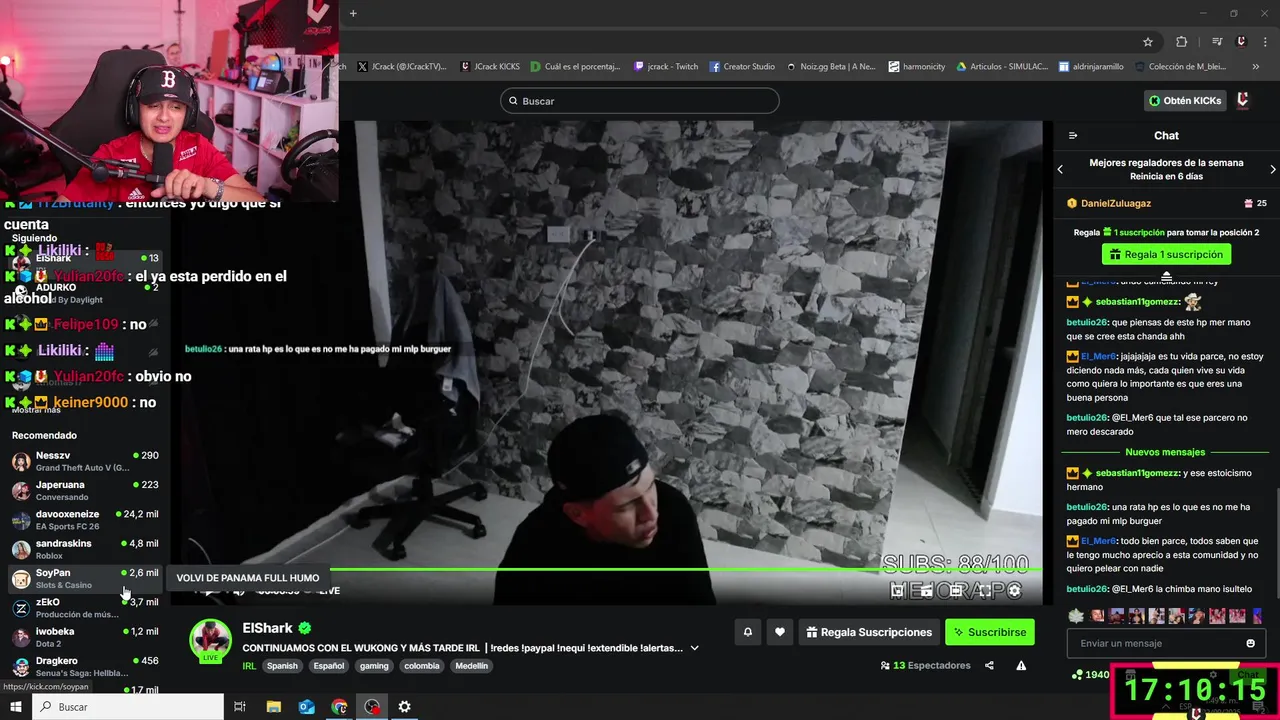Click the heart follow icon
The width and height of the screenshot is (1280, 720).
click(x=780, y=632)
